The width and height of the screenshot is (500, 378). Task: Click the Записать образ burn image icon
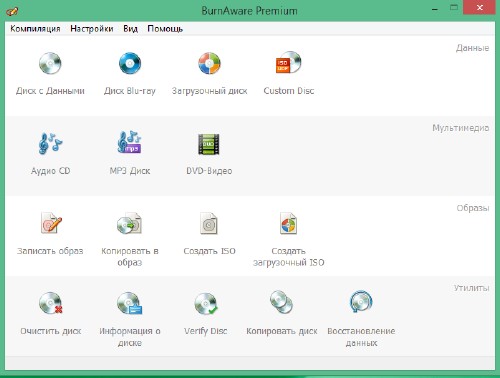pos(51,223)
